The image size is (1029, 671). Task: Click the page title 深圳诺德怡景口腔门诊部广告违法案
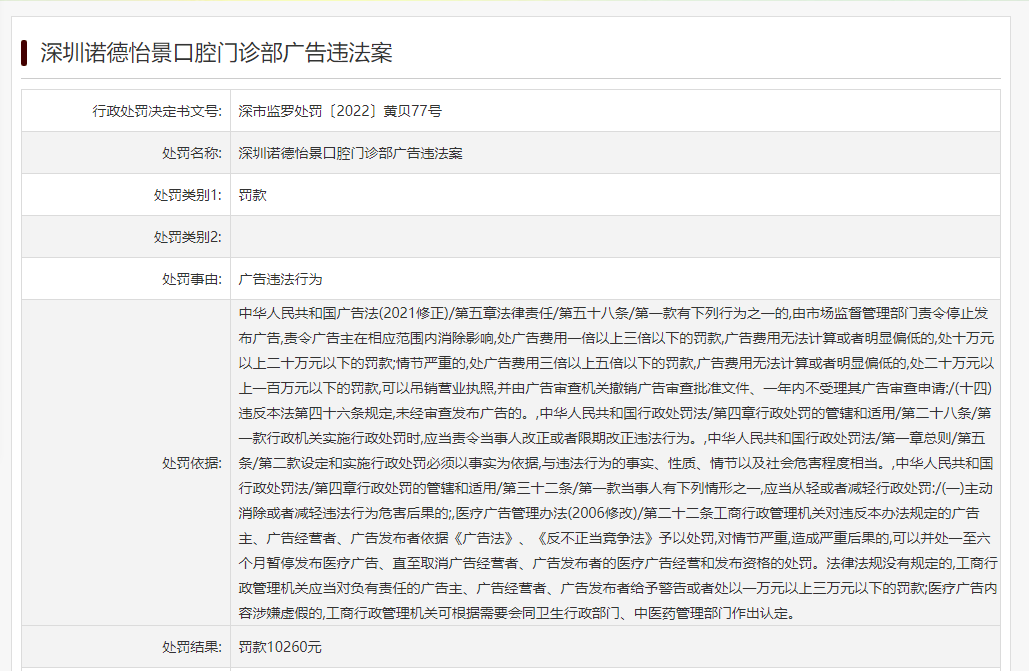216,53
